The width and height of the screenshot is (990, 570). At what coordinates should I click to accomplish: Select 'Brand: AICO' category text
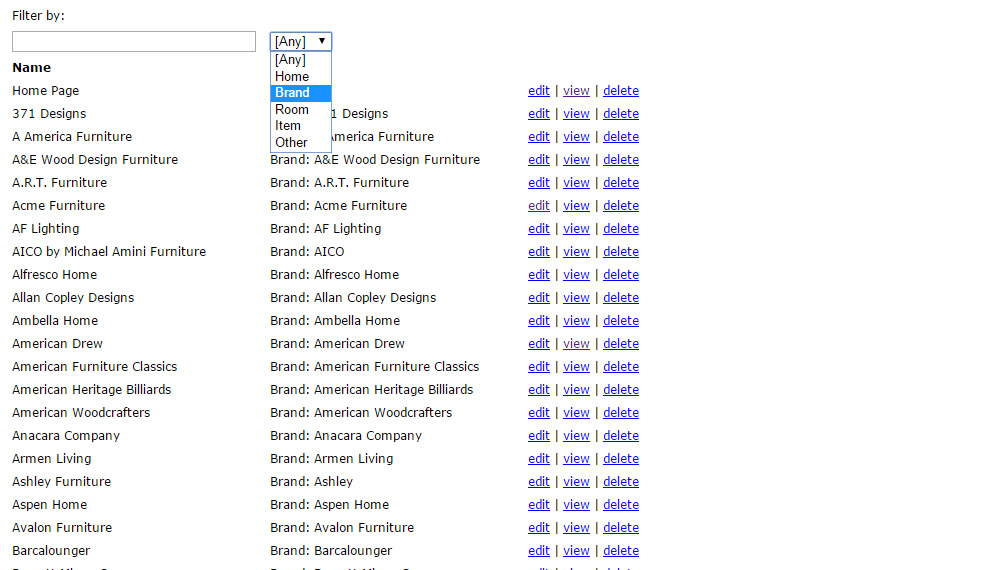tap(307, 252)
